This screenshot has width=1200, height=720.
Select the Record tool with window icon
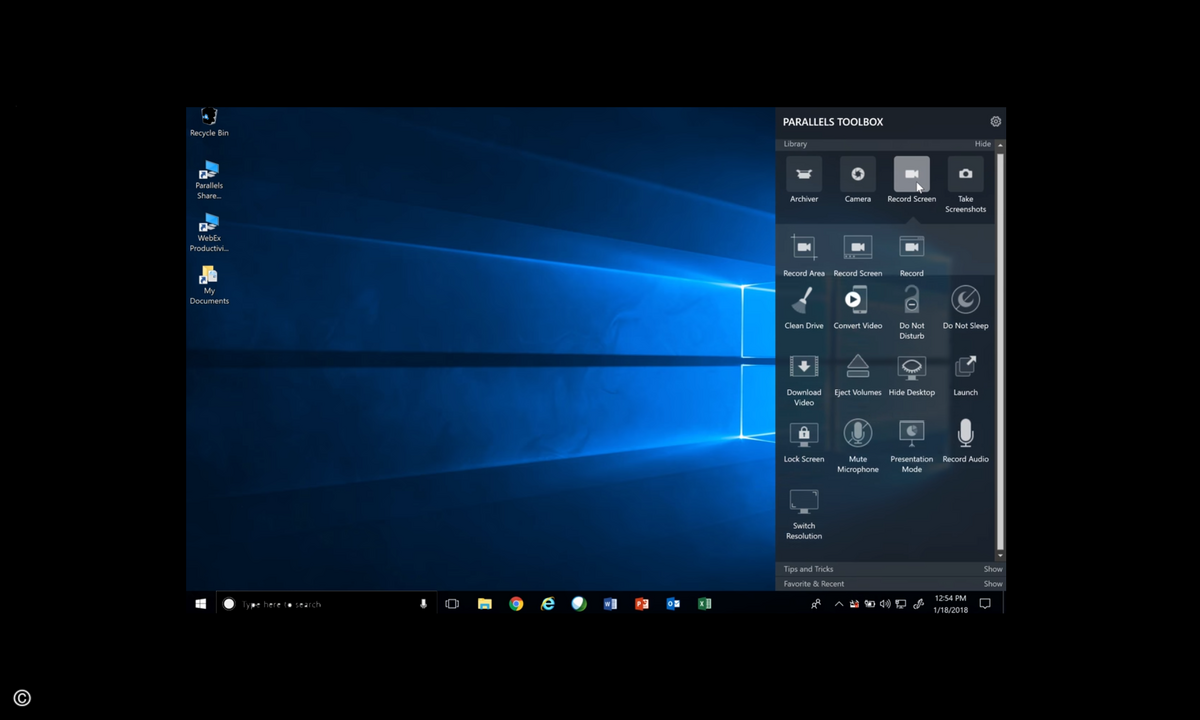(911, 255)
